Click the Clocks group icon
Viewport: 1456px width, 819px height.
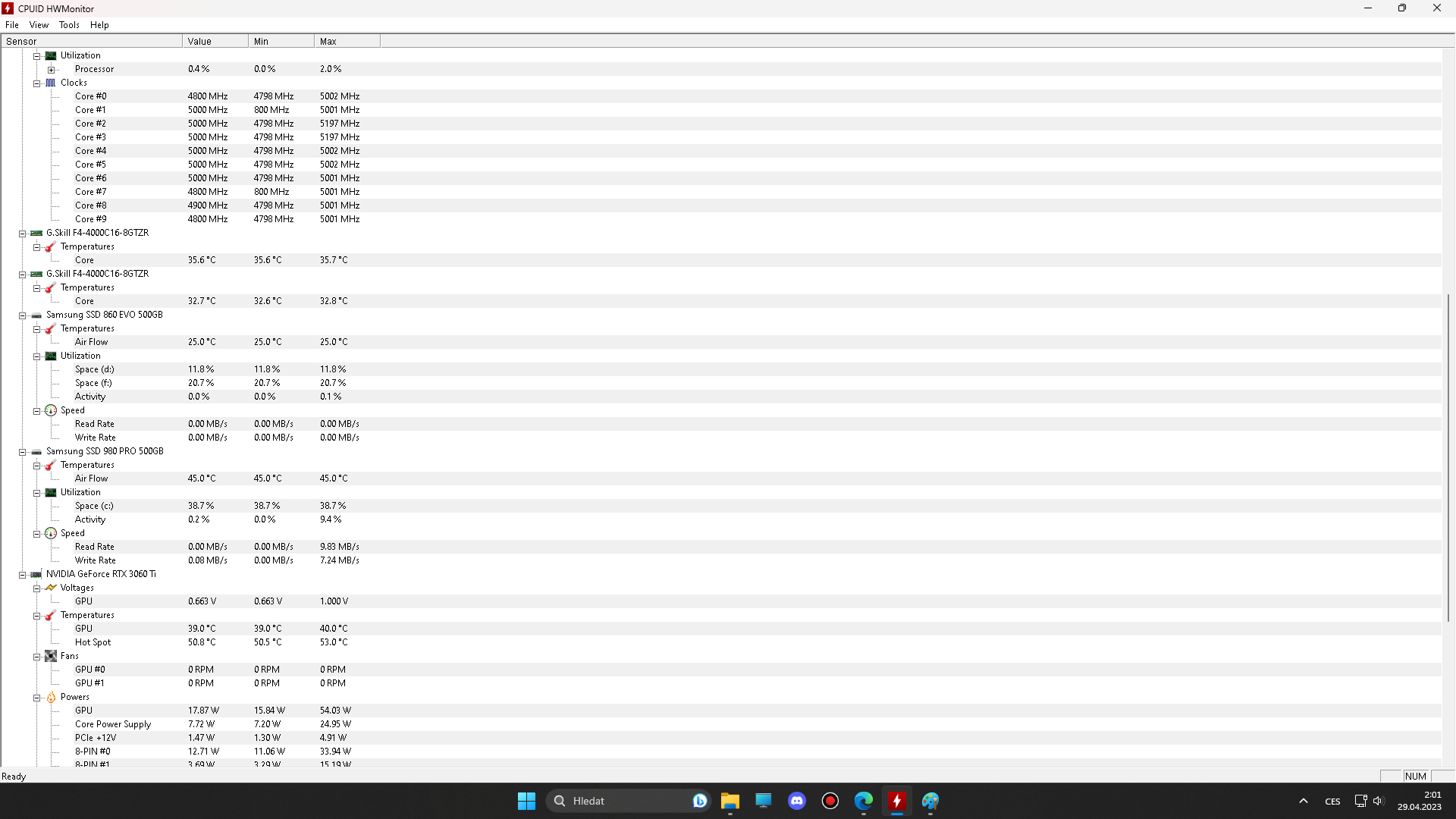tap(51, 83)
